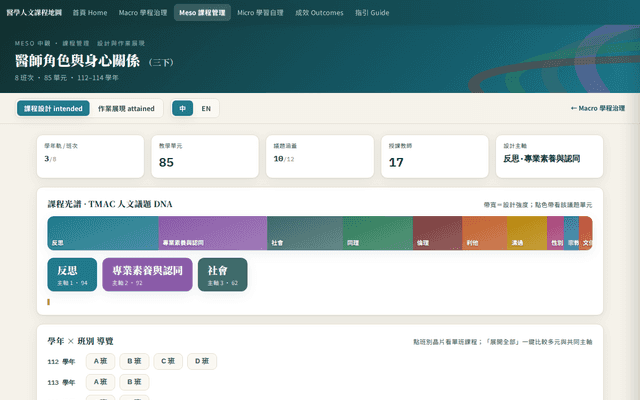
Task: Click the 醫學人文課程地圖 site logo
Action: [34, 13]
